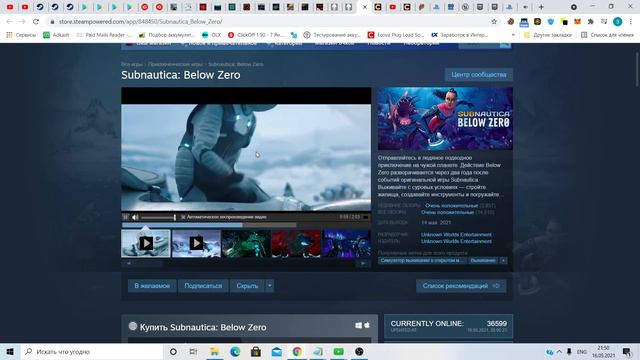
Task: Select the first trailer thumbnail
Action: (146, 243)
